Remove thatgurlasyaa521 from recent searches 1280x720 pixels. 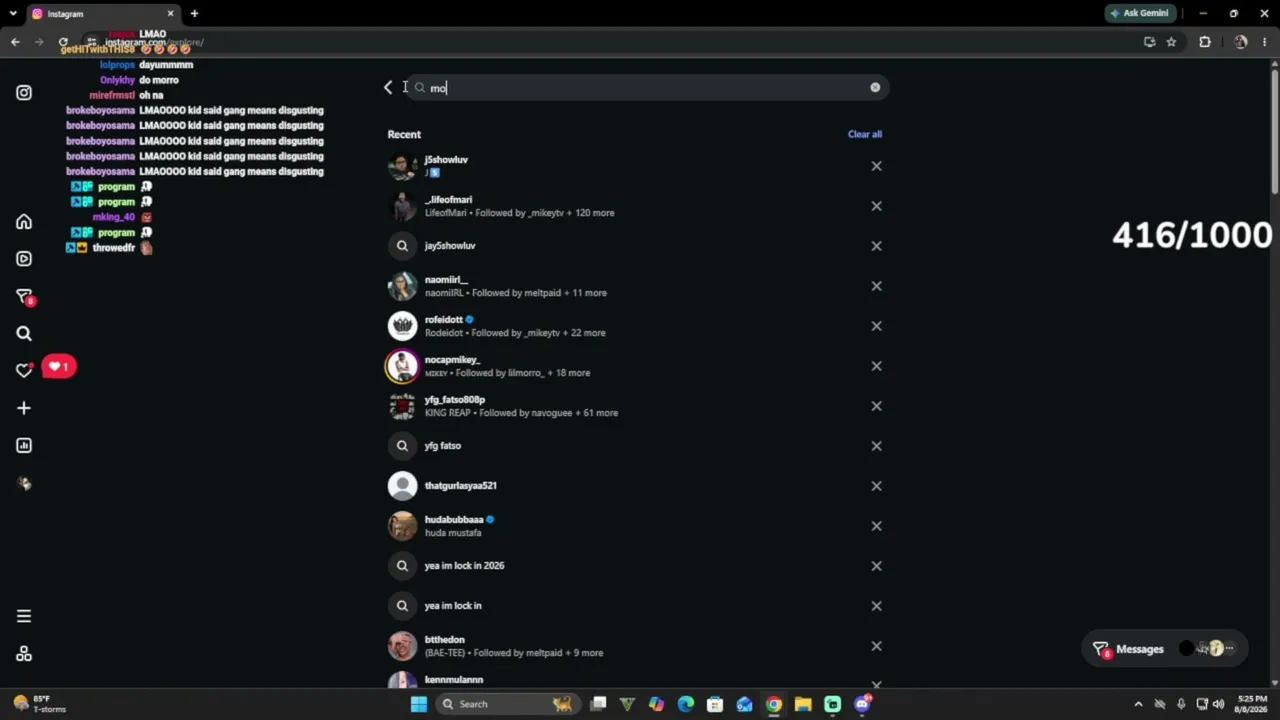[877, 486]
